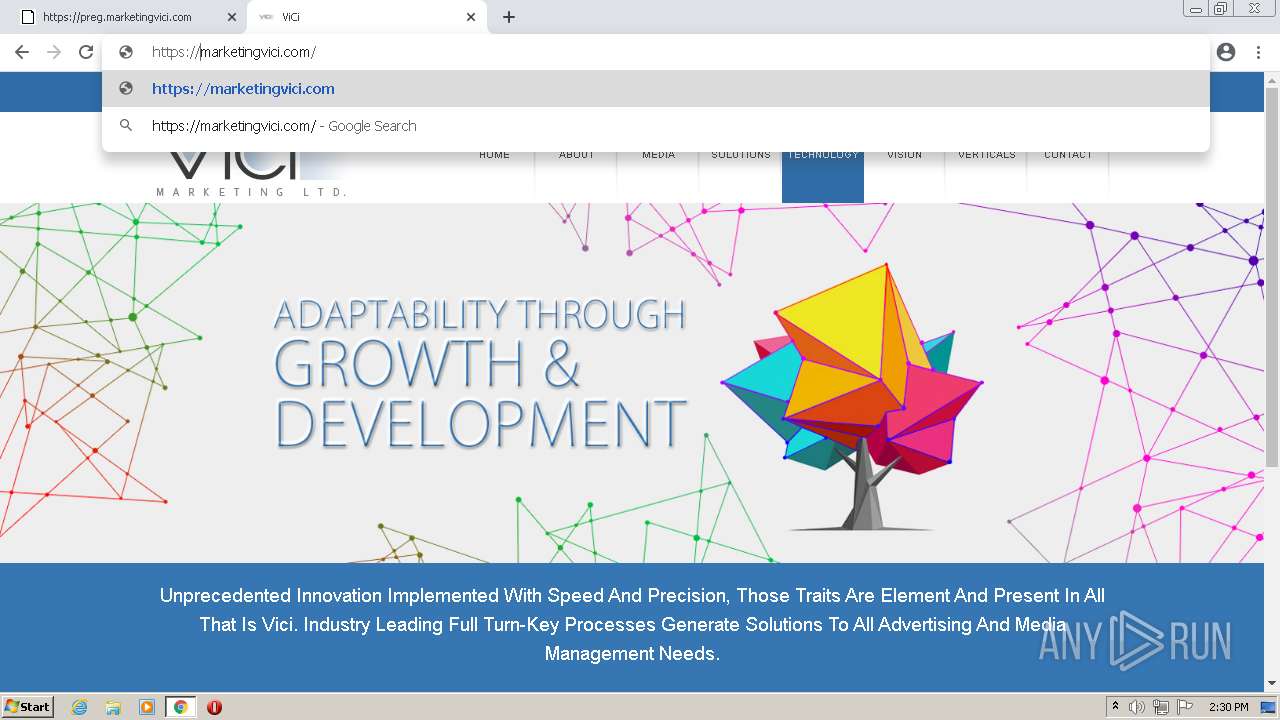
Task: Open the Windows Start menu
Action: click(28, 707)
